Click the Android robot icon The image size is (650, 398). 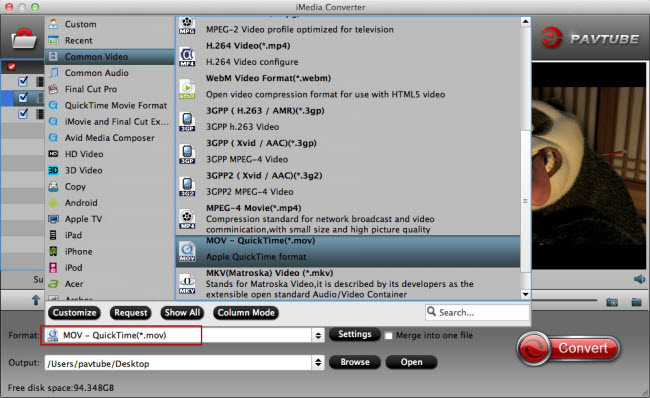click(53, 203)
